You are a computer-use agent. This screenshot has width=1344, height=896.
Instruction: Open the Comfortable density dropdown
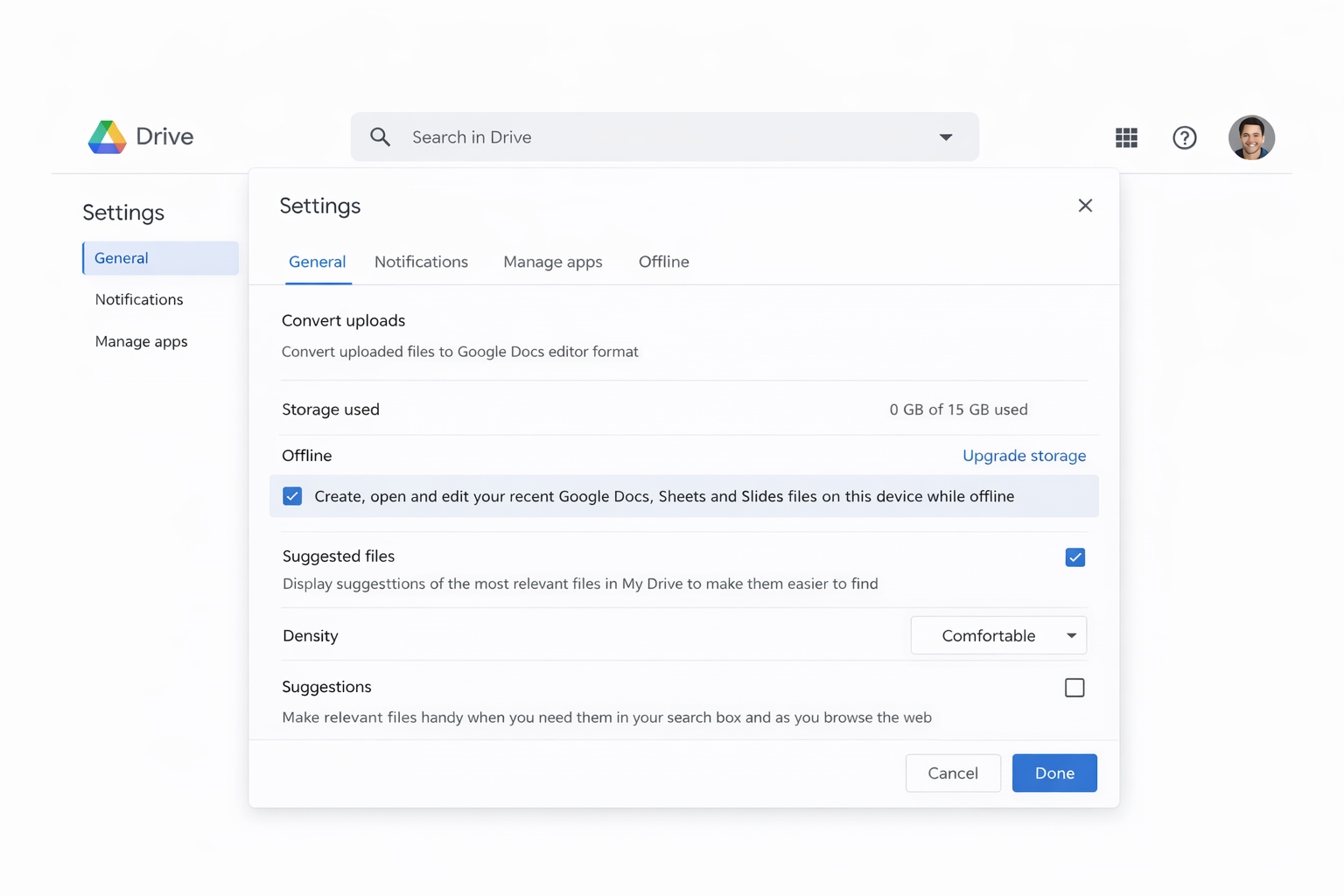pos(998,635)
